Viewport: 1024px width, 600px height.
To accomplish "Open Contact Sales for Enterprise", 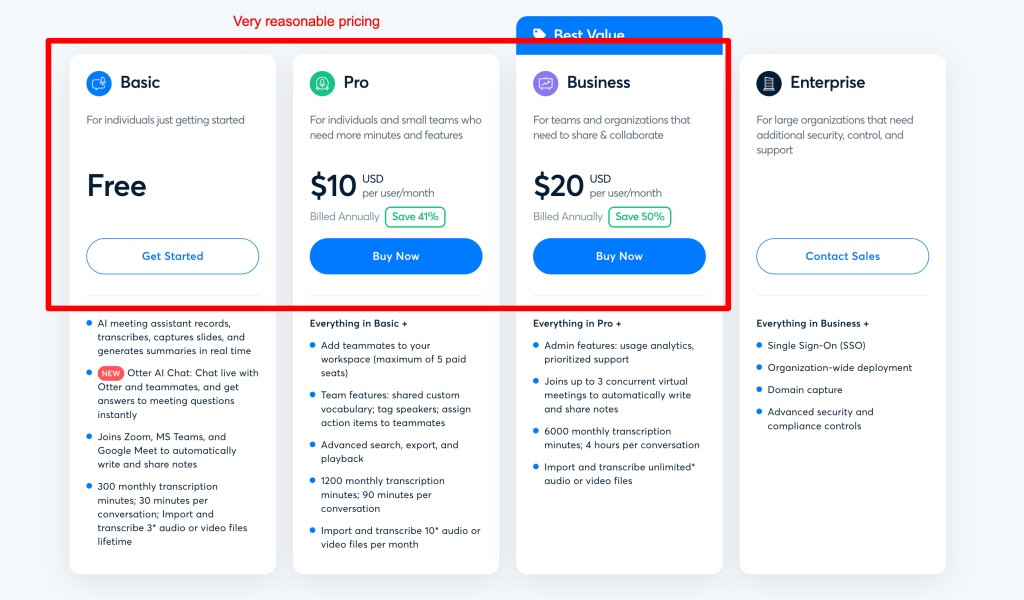I will click(x=842, y=256).
